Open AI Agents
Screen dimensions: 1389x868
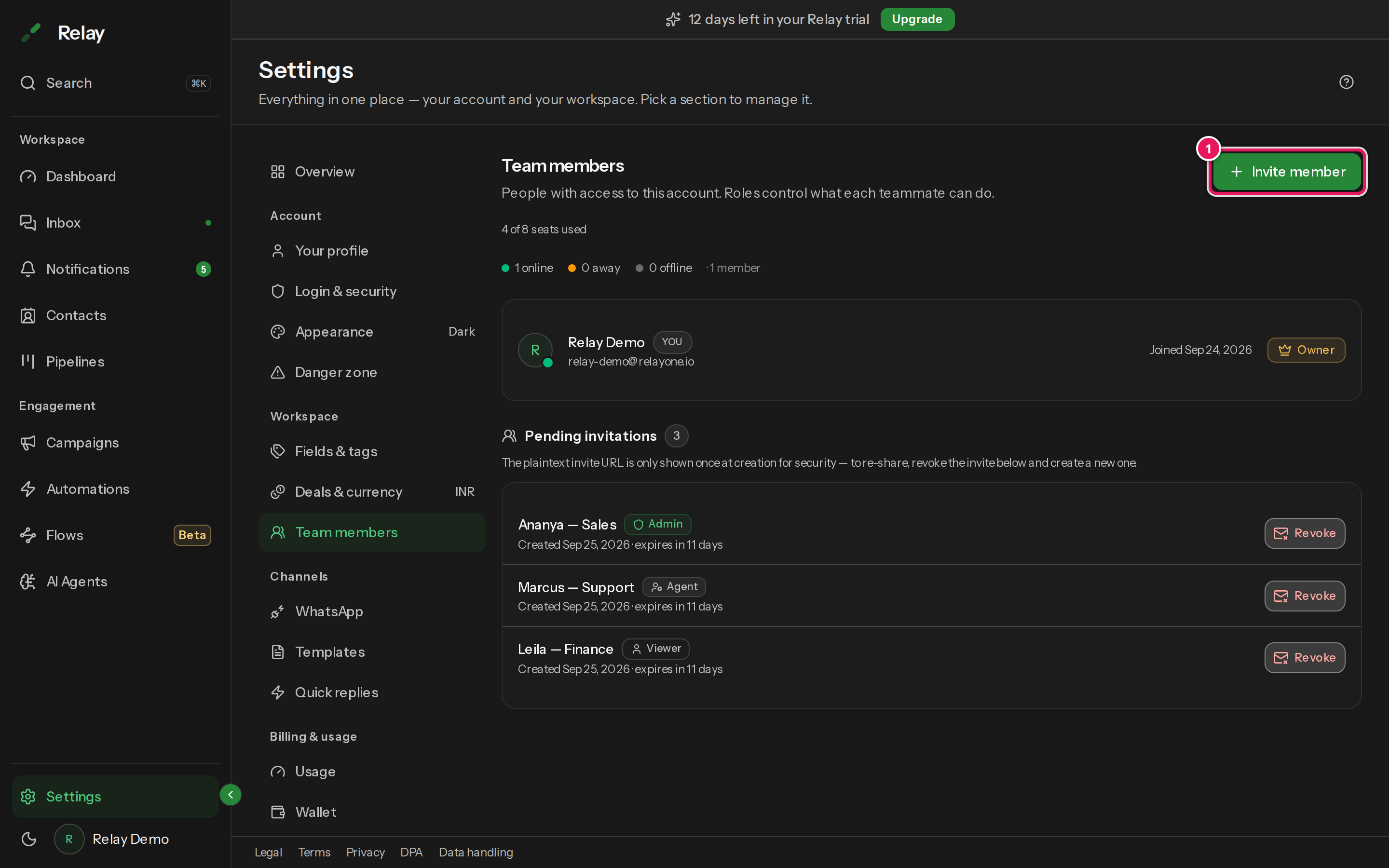(x=115, y=582)
